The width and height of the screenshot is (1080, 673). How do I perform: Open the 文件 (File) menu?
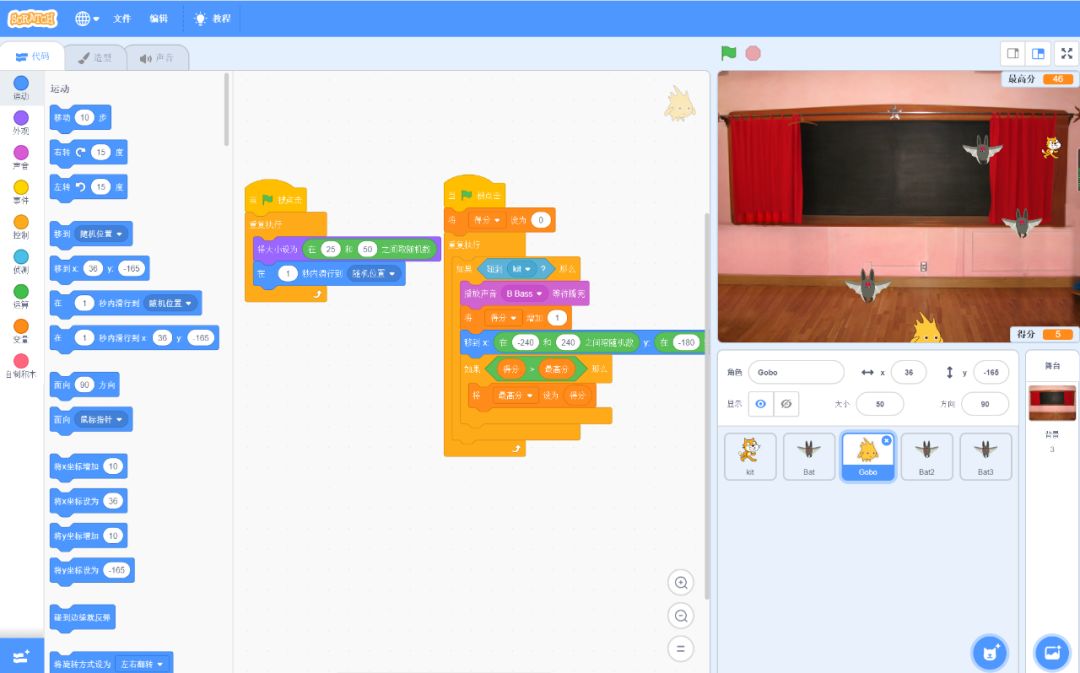[x=122, y=19]
